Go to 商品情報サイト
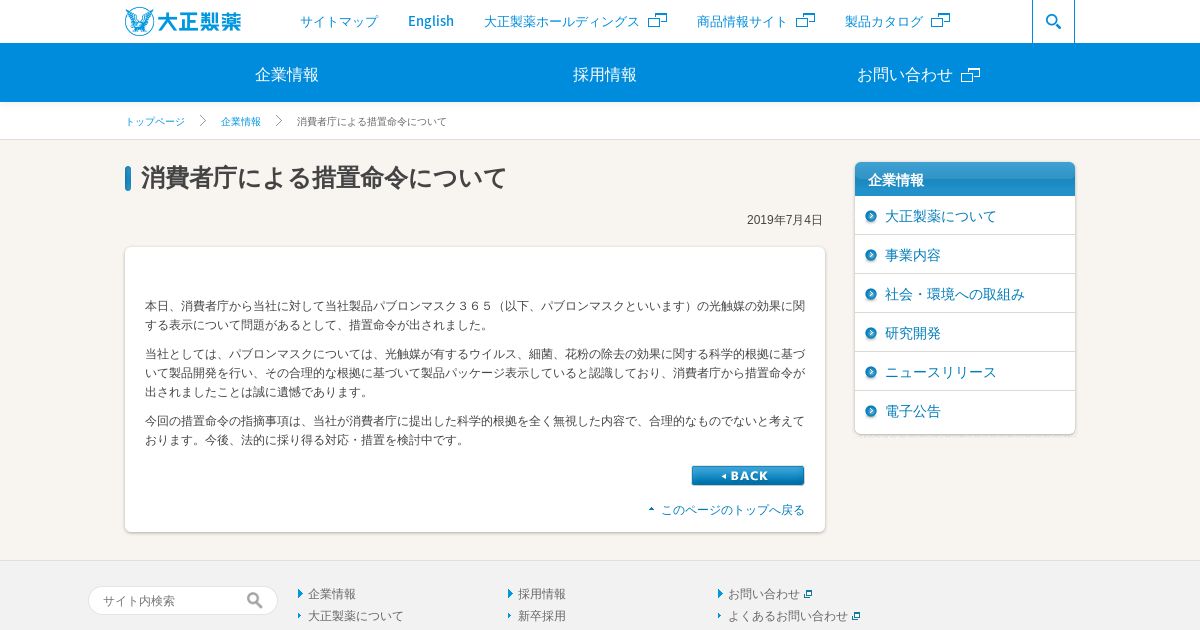The width and height of the screenshot is (1200, 630). 742,21
